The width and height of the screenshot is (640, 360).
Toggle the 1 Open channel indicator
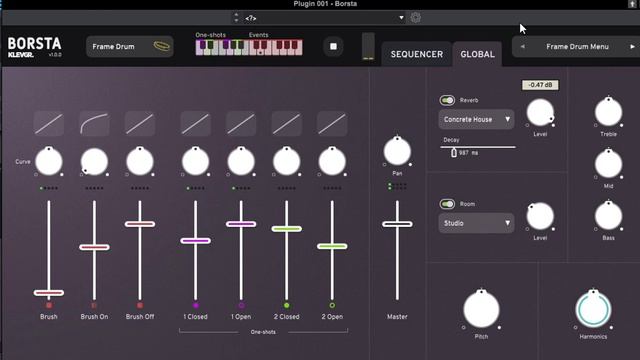tap(241, 305)
